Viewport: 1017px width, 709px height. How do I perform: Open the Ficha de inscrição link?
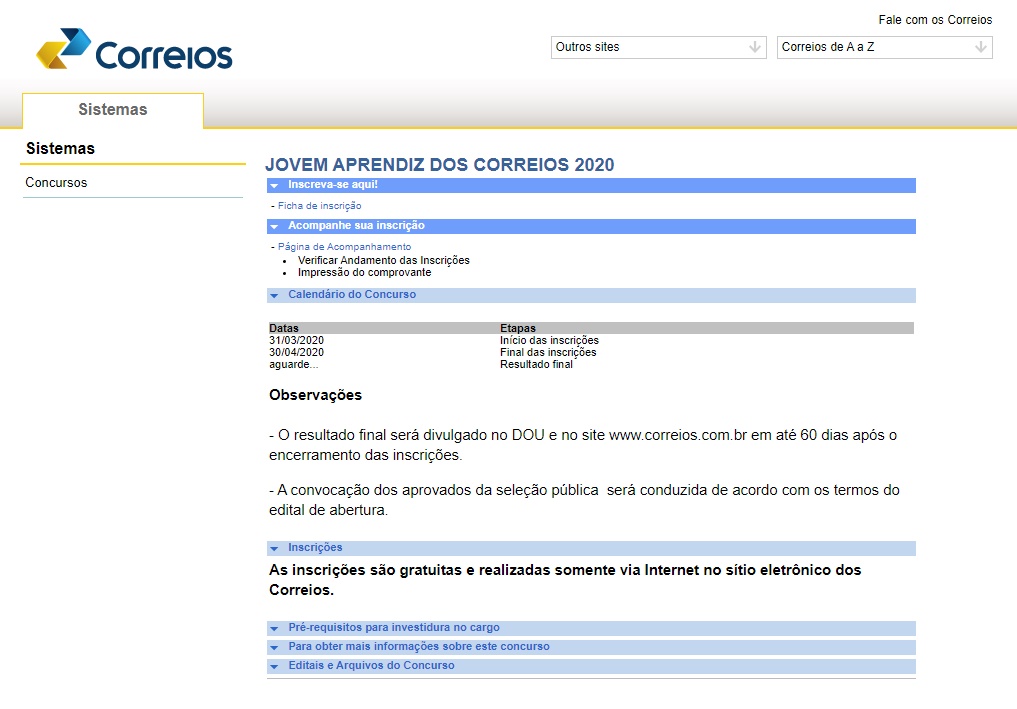tap(320, 206)
